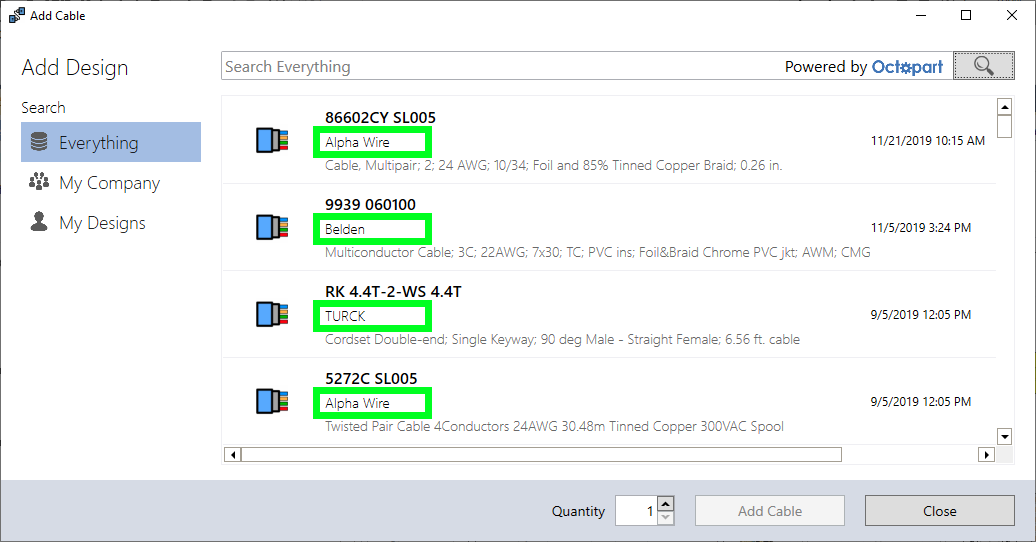This screenshot has height=542, width=1036.
Task: Click the 11/21/2019 10:15 AM date
Action: (928, 141)
